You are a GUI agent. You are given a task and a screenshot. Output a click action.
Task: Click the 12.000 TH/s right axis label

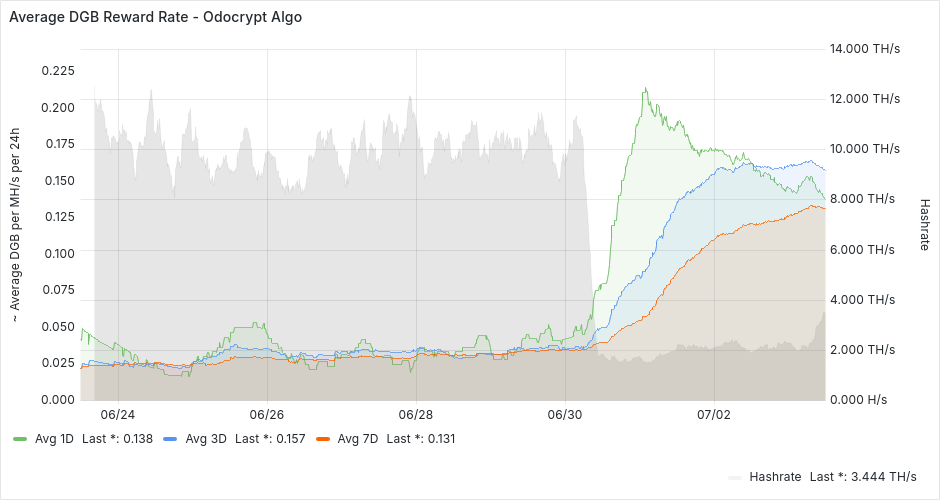click(x=865, y=99)
